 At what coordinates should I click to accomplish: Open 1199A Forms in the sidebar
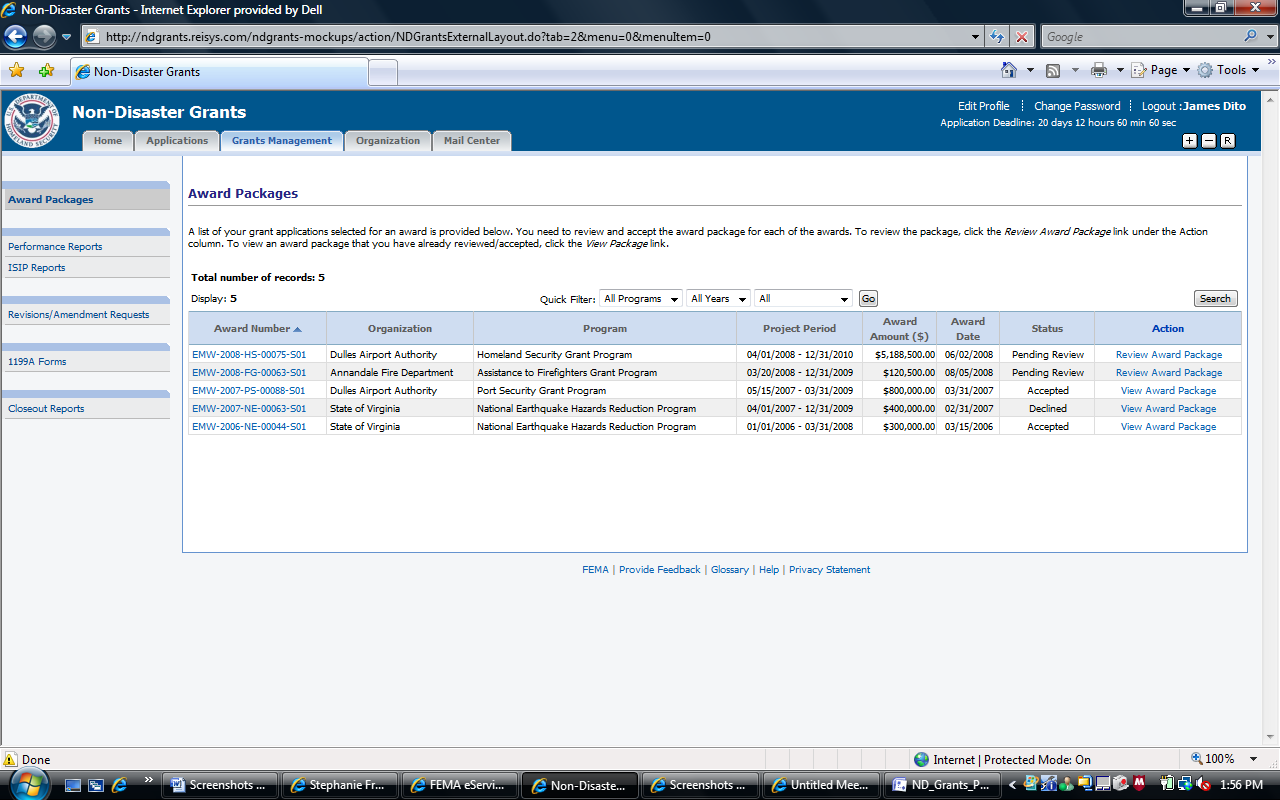point(37,361)
